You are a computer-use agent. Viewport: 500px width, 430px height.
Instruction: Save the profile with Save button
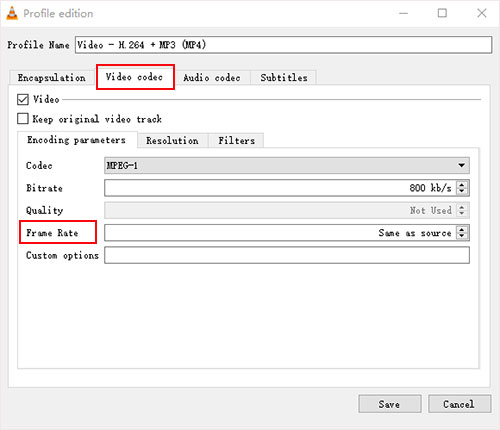pos(390,404)
